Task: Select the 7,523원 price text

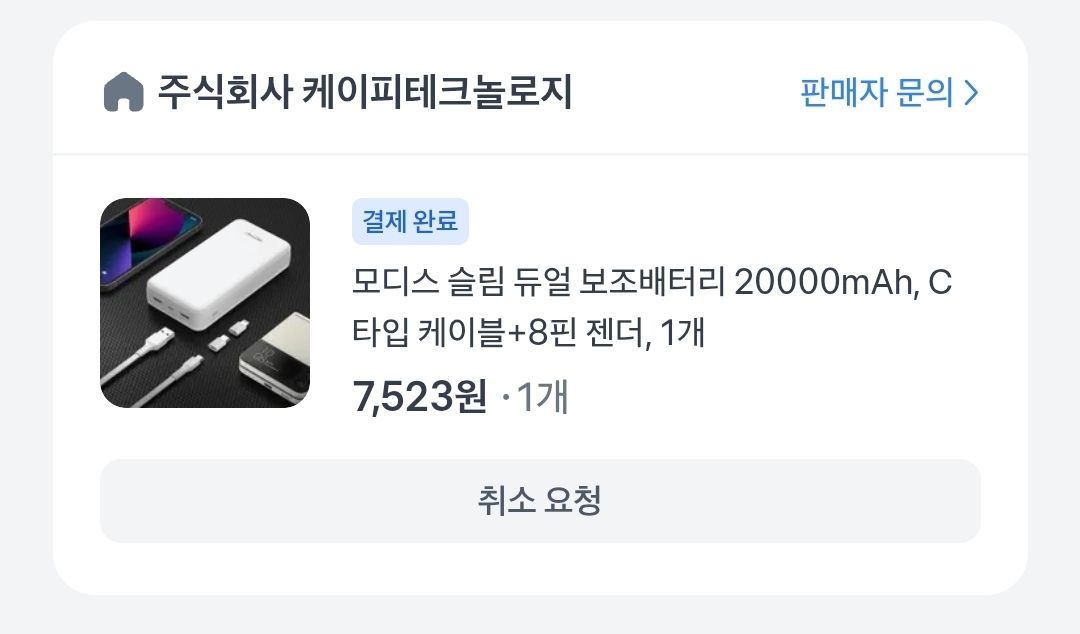Action: pos(419,397)
